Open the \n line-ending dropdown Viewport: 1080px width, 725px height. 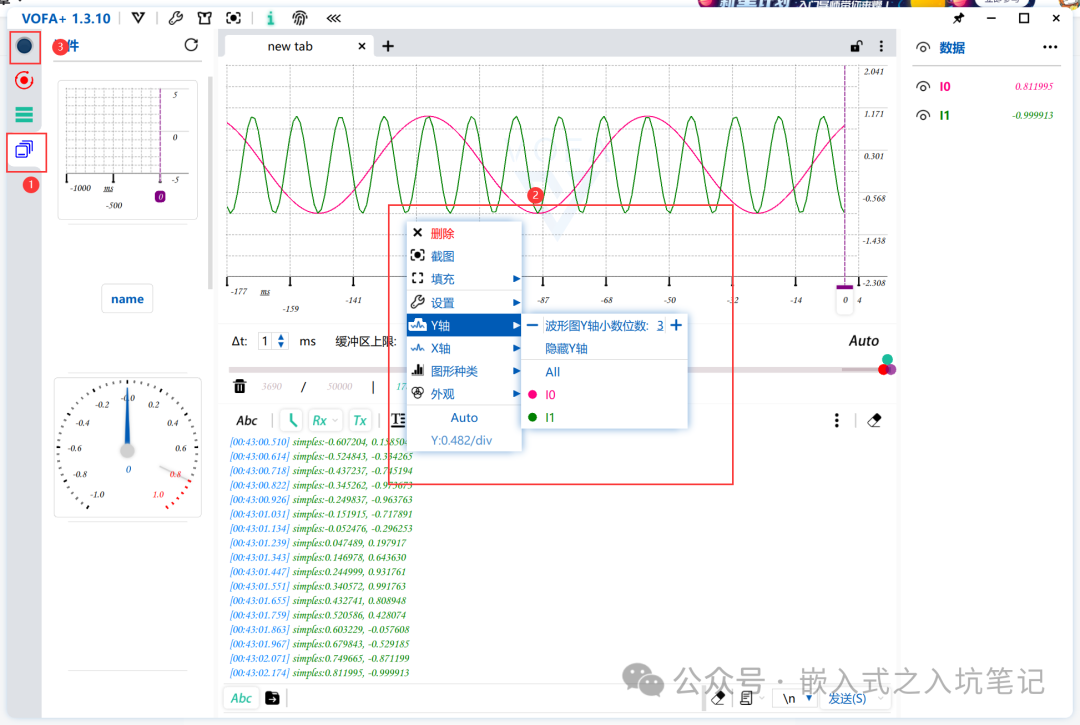[809, 698]
